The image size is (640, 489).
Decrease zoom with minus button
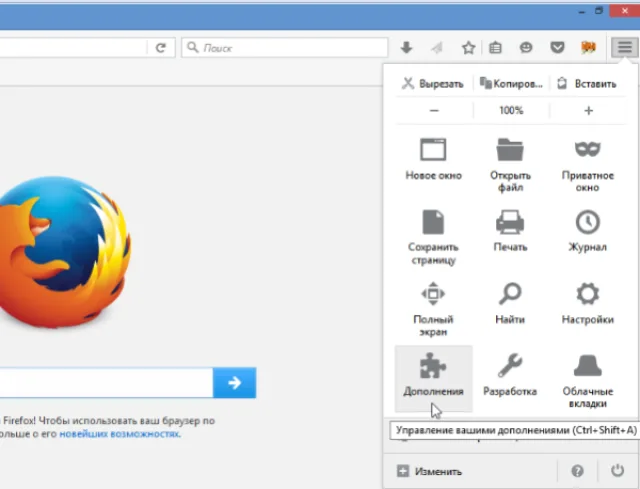tap(434, 111)
